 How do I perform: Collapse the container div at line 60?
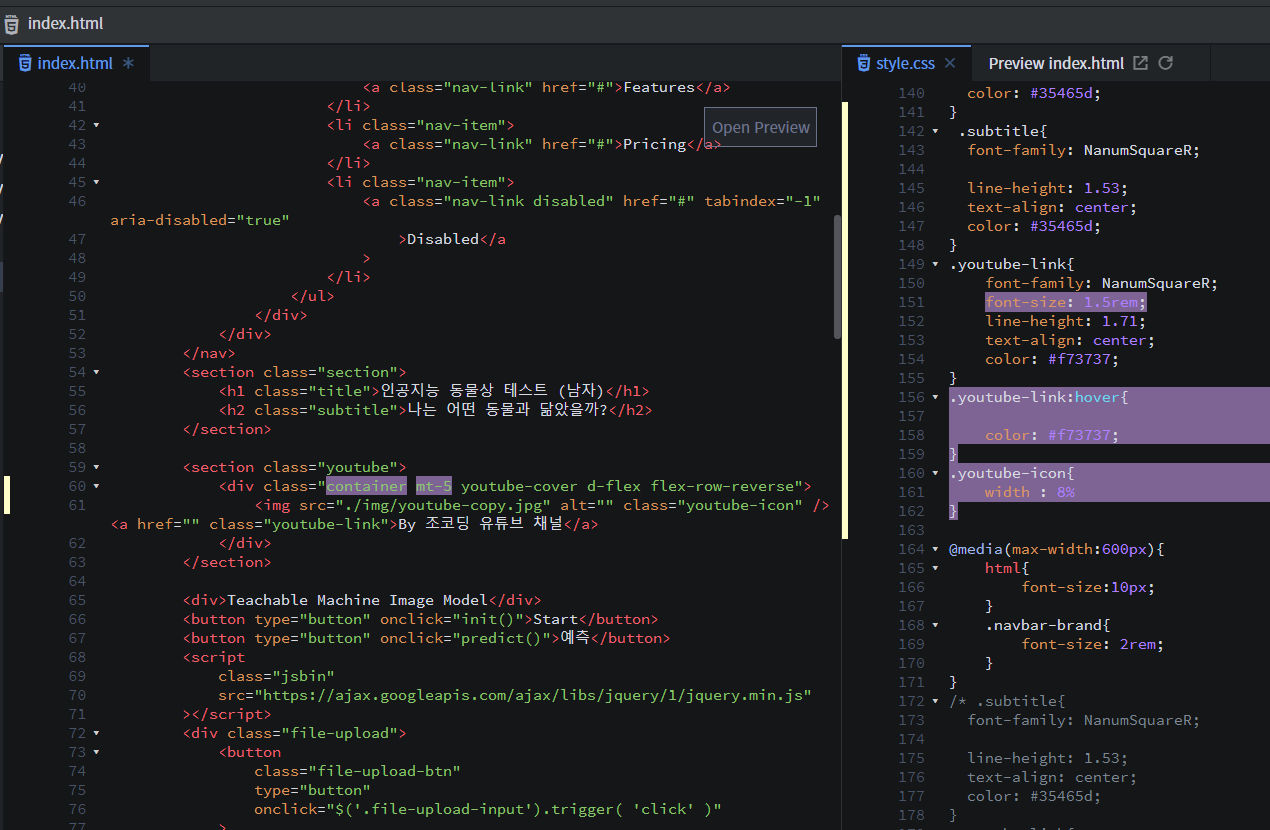96,486
